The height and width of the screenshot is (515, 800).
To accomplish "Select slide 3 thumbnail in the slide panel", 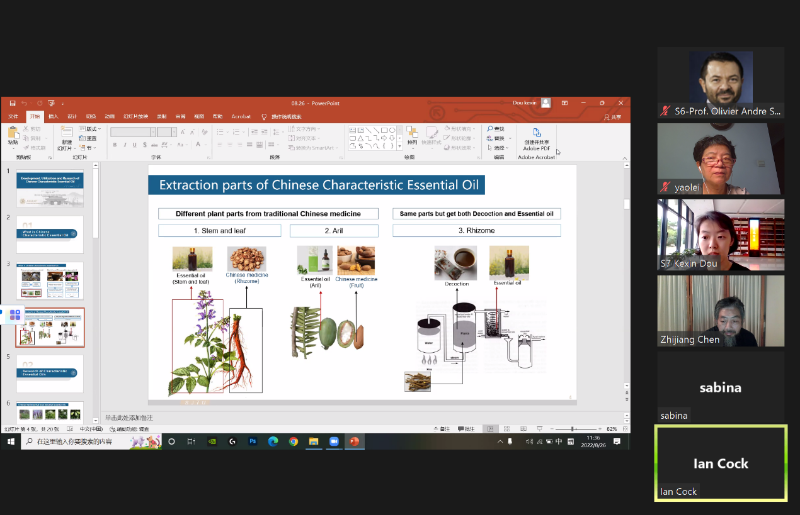I will point(50,281).
